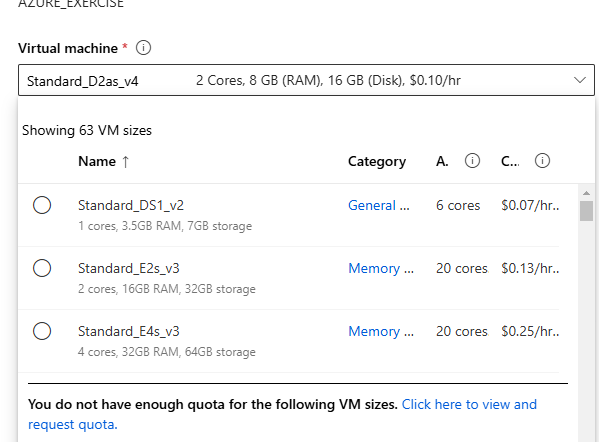Viewport: 599px width, 442px height.
Task: Open the Standard_D2as_v4 combo box
Action: [x=306, y=80]
